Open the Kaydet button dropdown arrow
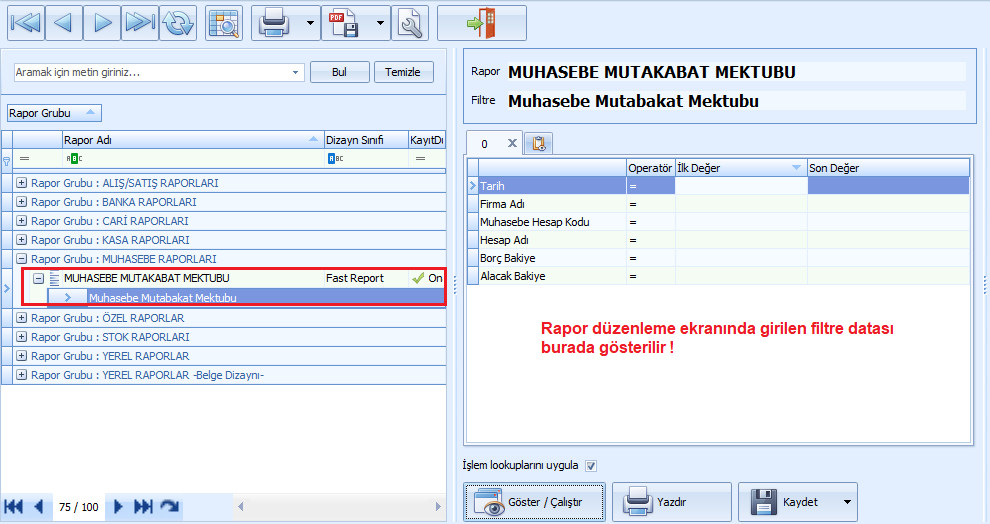This screenshot has width=990, height=524. coord(848,502)
